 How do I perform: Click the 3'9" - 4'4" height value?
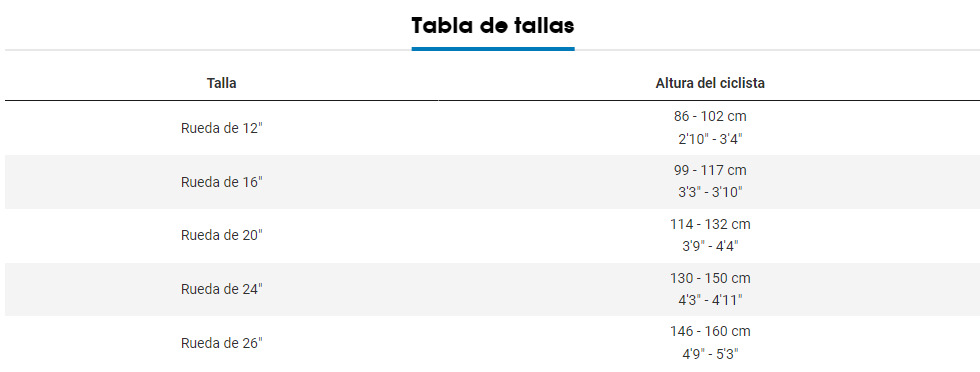(x=710, y=246)
